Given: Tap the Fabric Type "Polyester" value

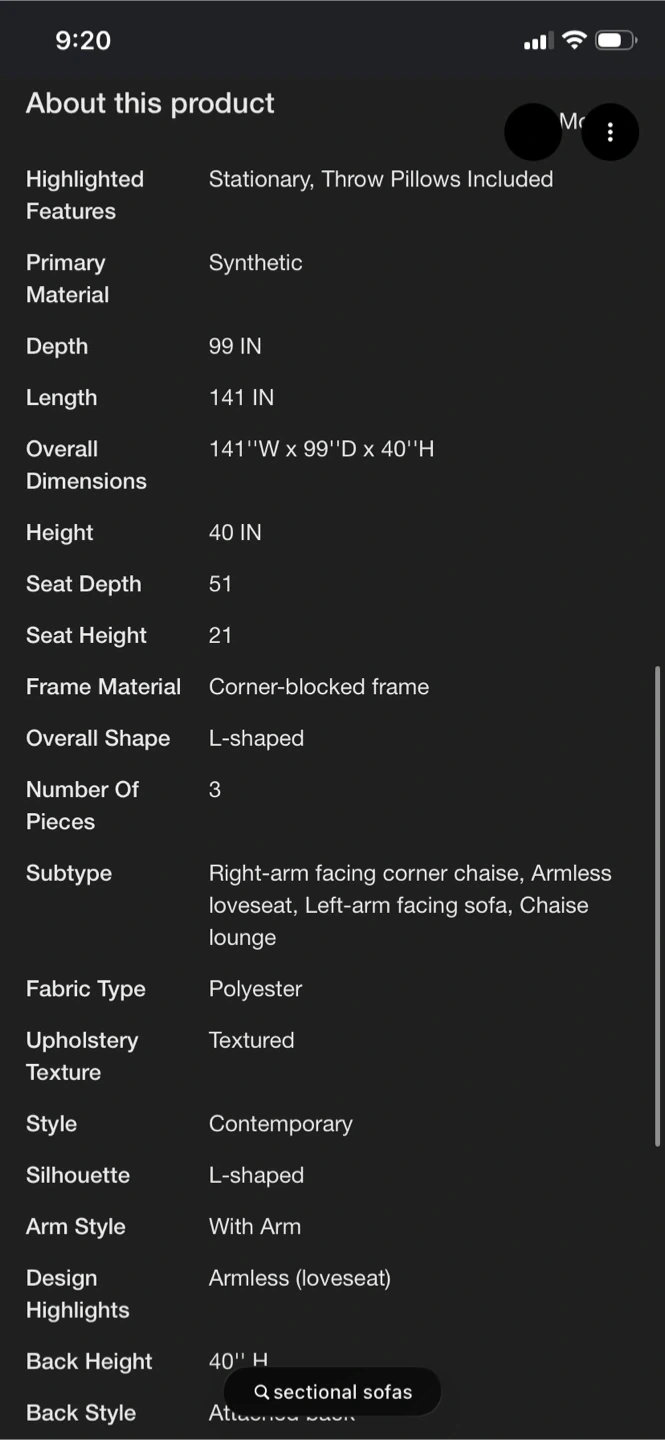Looking at the screenshot, I should coord(255,989).
